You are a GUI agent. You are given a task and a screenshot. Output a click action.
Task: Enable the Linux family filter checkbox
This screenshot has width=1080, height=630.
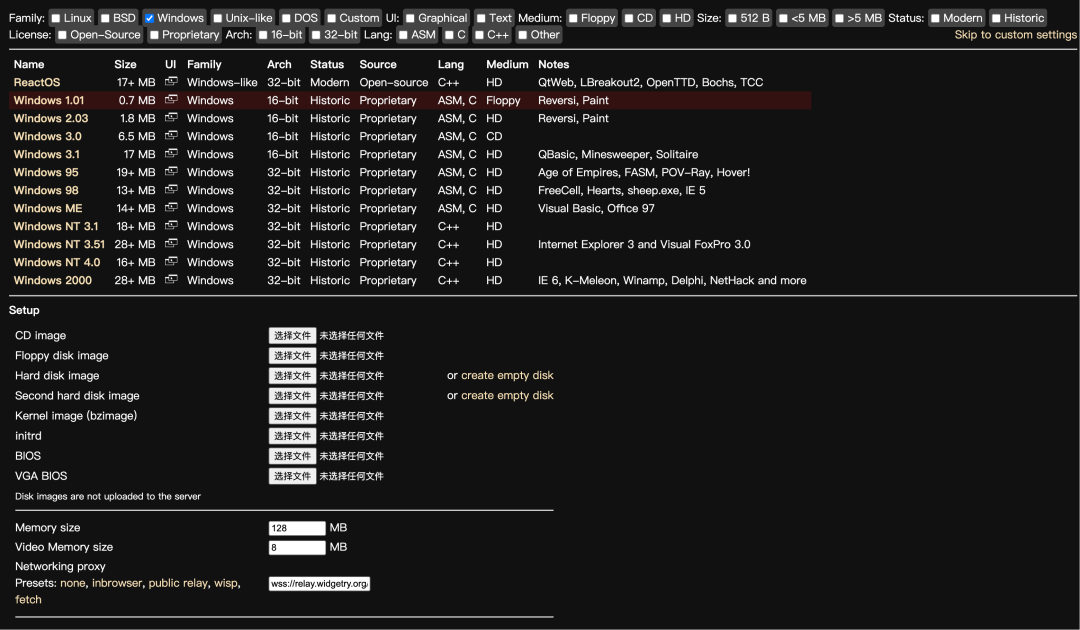pos(56,18)
